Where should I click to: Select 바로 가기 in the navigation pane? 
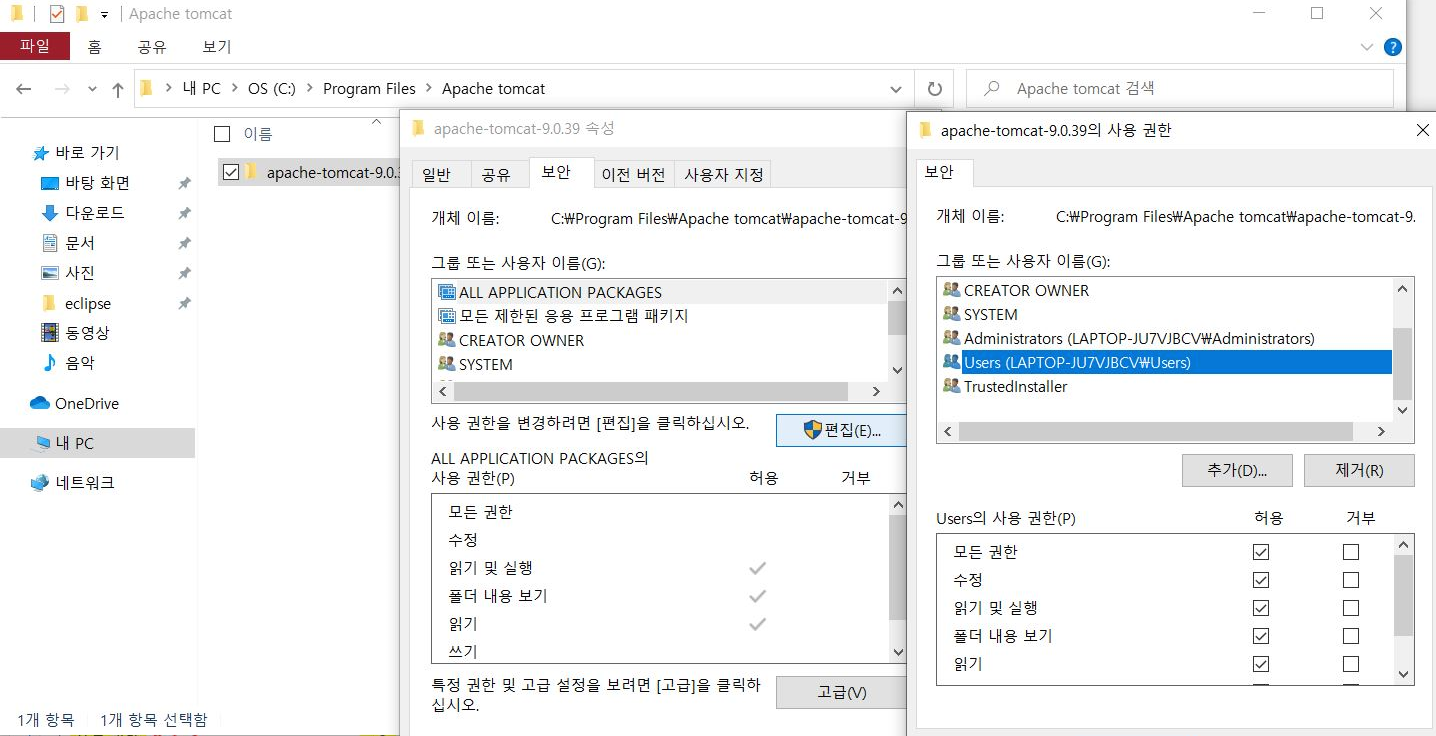coord(87,153)
